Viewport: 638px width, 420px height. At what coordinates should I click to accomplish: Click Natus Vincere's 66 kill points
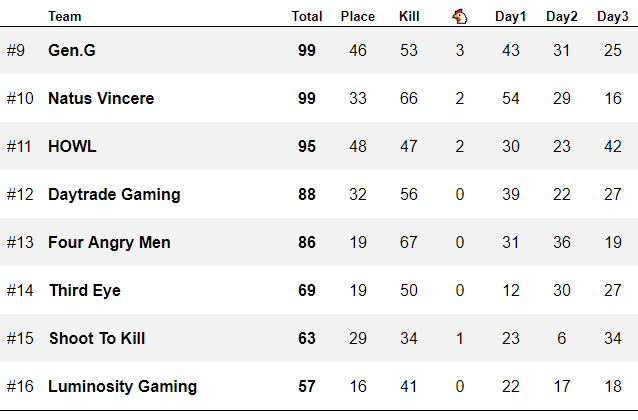(409, 98)
